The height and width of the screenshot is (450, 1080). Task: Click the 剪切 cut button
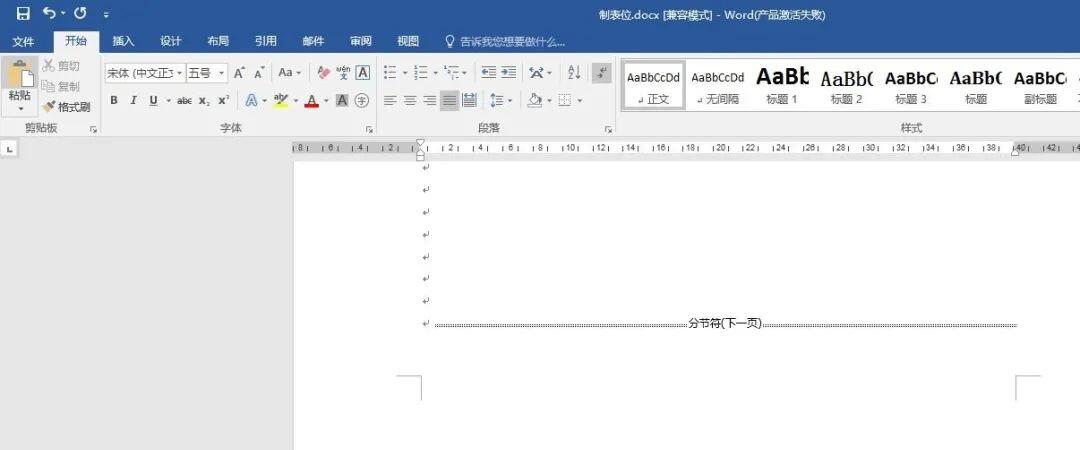[61, 66]
